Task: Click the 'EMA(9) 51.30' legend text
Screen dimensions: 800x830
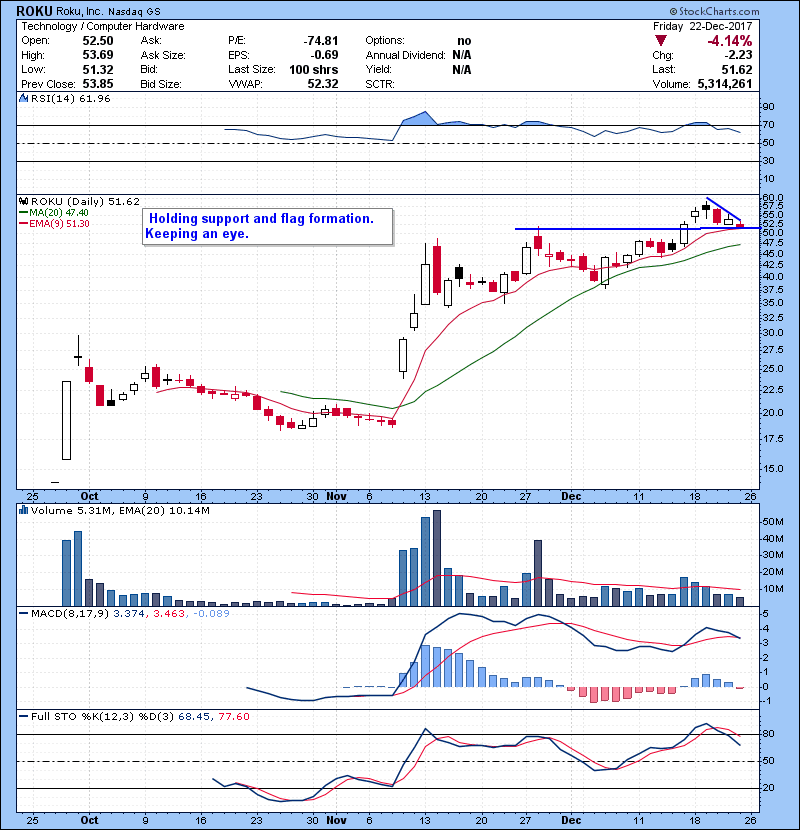Action: 59,224
